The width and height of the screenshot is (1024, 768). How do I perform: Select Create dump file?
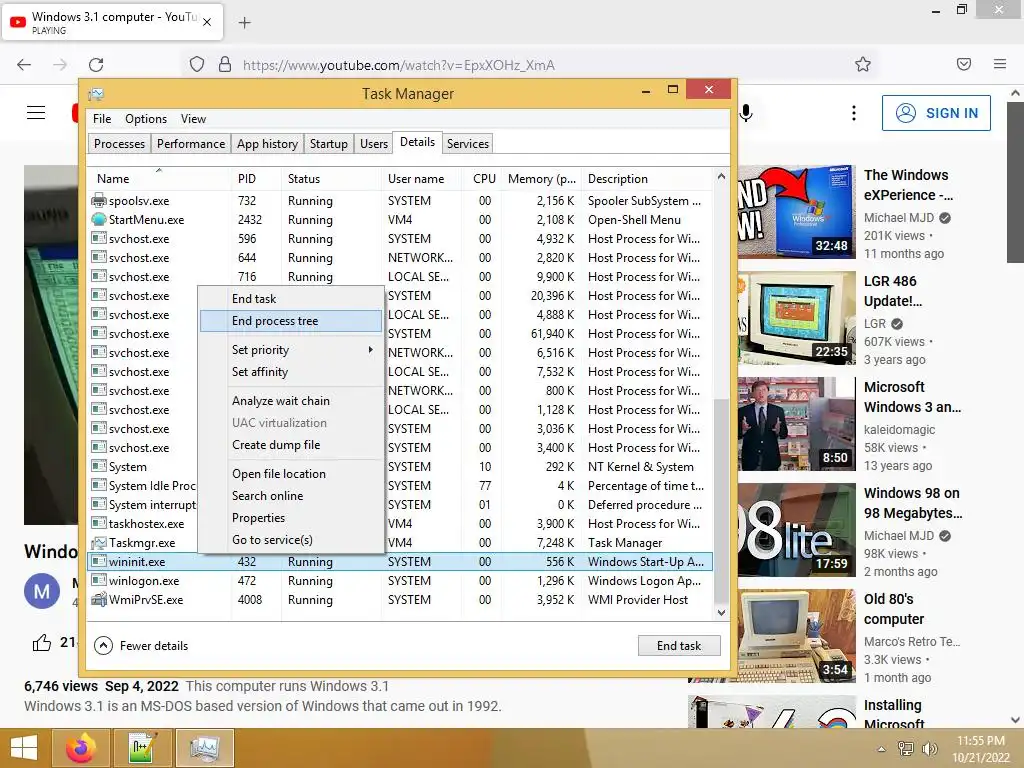291,445
